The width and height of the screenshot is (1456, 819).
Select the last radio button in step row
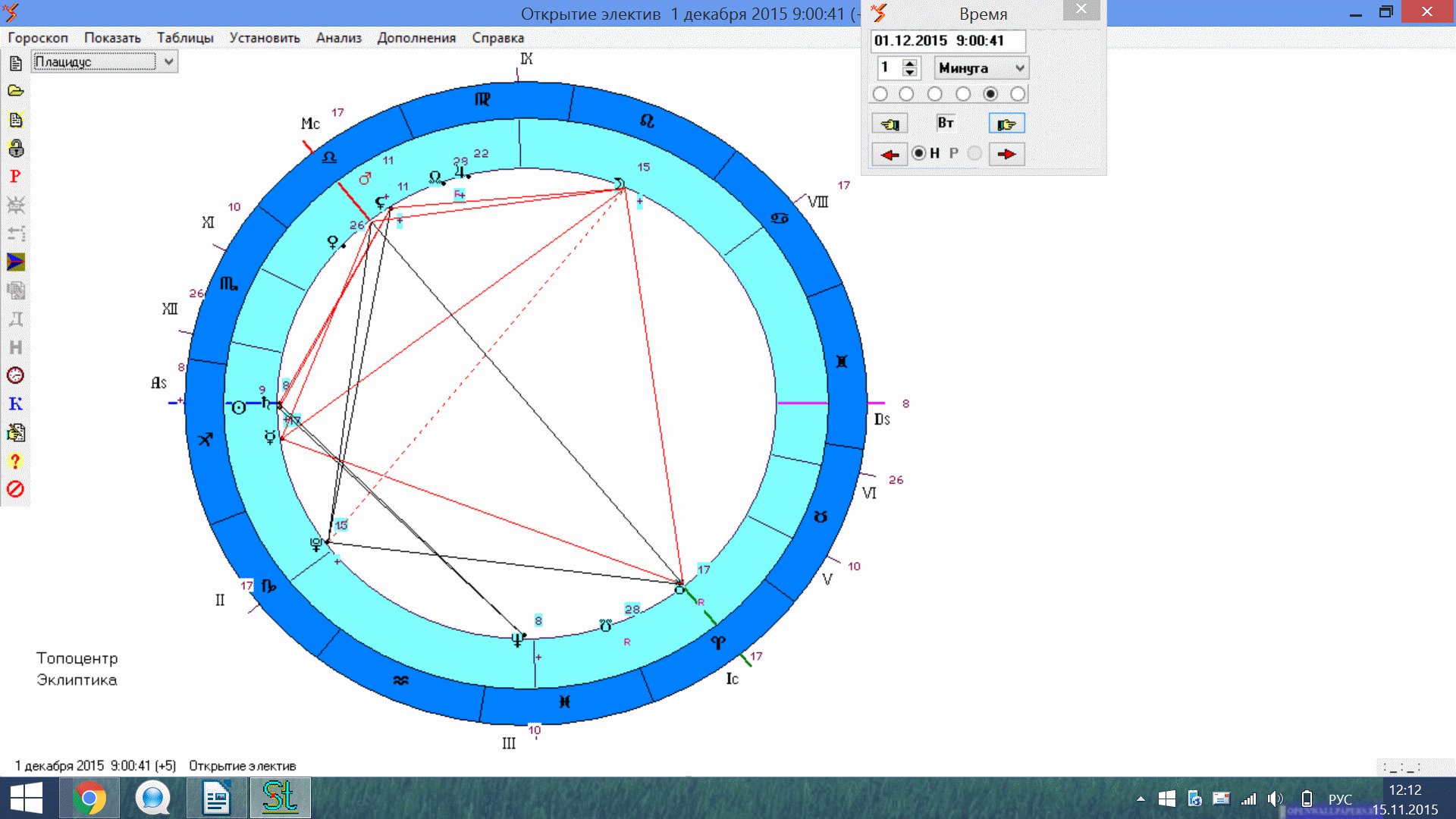point(1018,94)
